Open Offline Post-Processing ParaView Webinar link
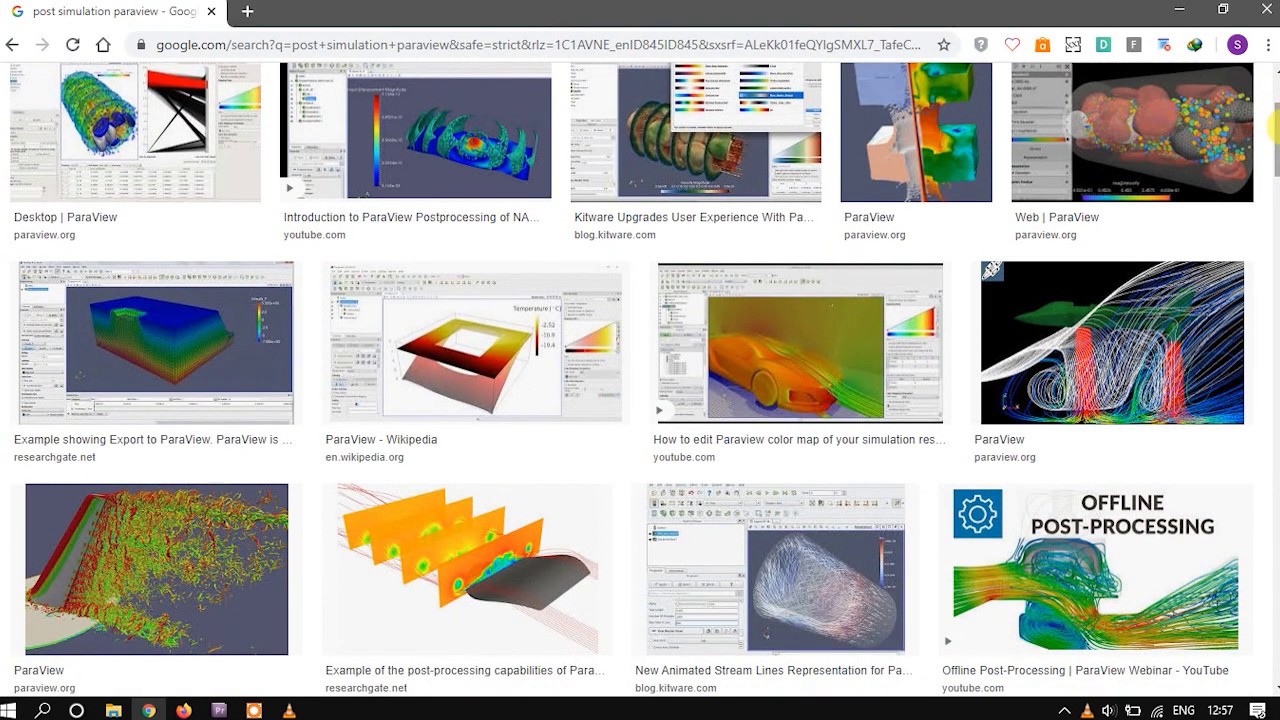 [x=1085, y=670]
